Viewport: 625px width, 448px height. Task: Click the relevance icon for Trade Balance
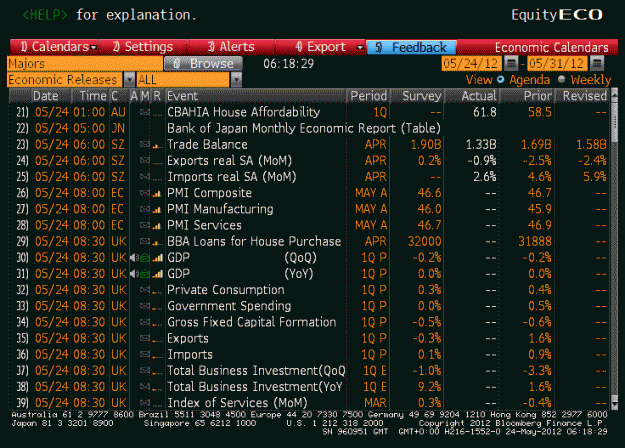[x=157, y=146]
